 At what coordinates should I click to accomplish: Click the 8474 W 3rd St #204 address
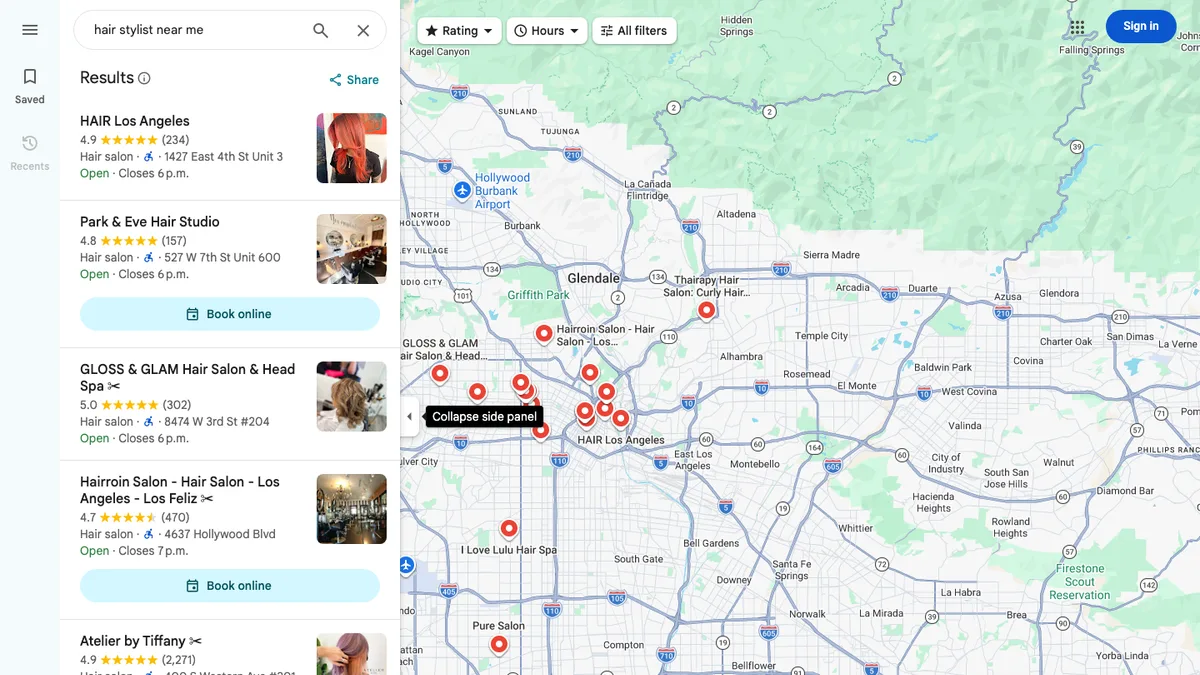click(217, 422)
